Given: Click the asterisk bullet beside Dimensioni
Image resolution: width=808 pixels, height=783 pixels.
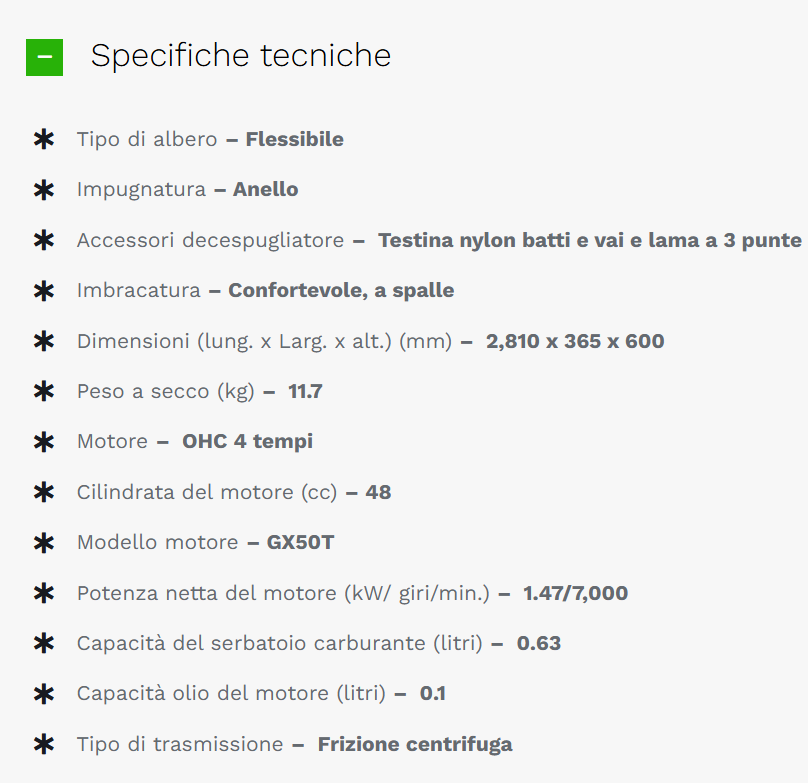Looking at the screenshot, I should tap(44, 341).
